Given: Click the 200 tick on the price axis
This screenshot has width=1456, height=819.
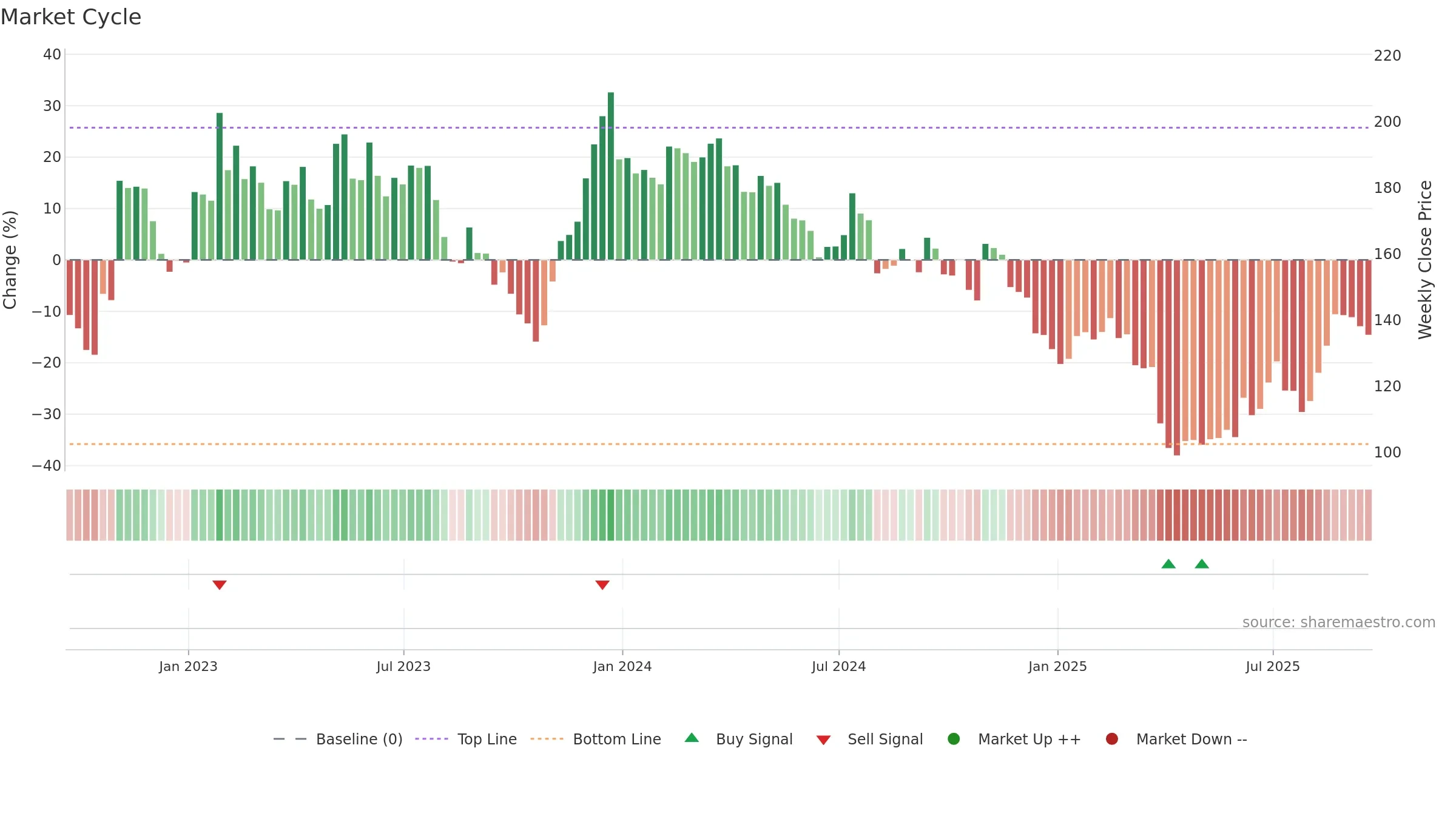Looking at the screenshot, I should (1387, 121).
